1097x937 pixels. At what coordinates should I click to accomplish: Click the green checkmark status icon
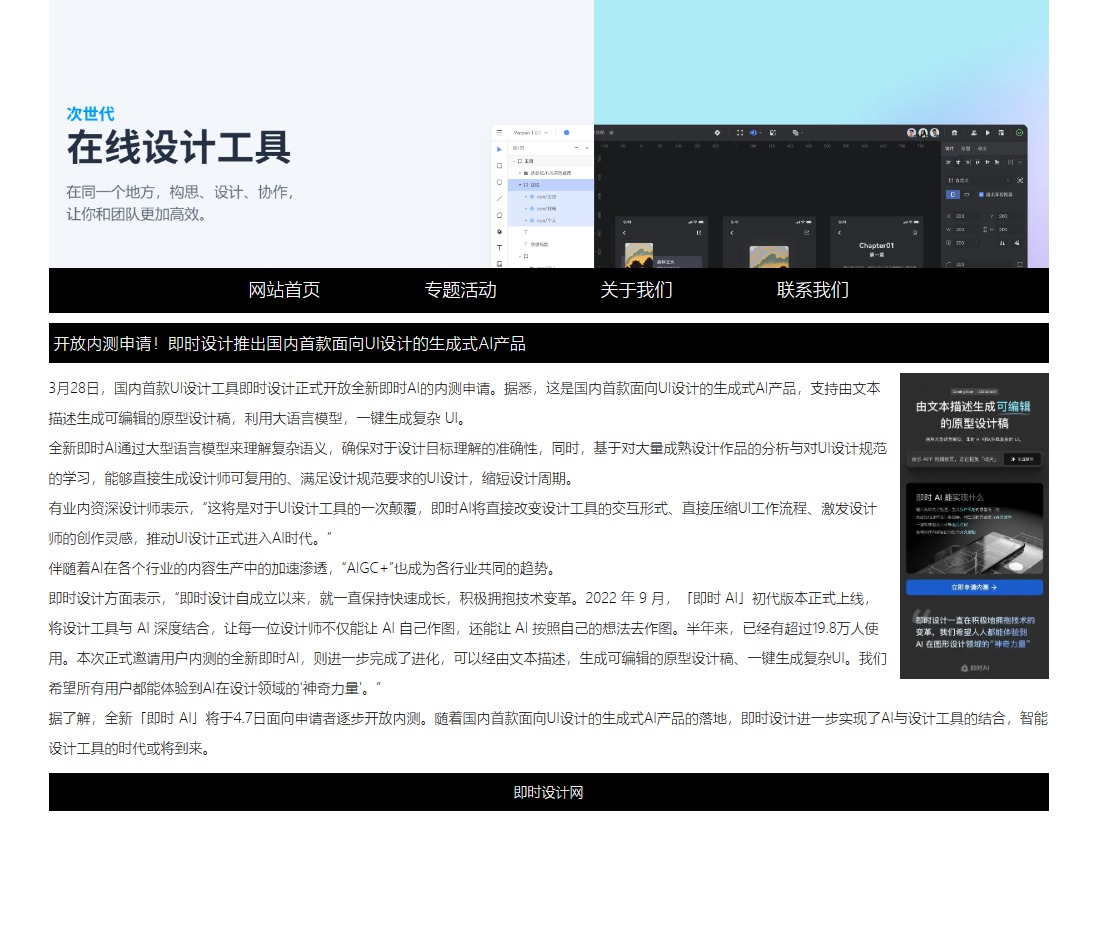(1019, 132)
